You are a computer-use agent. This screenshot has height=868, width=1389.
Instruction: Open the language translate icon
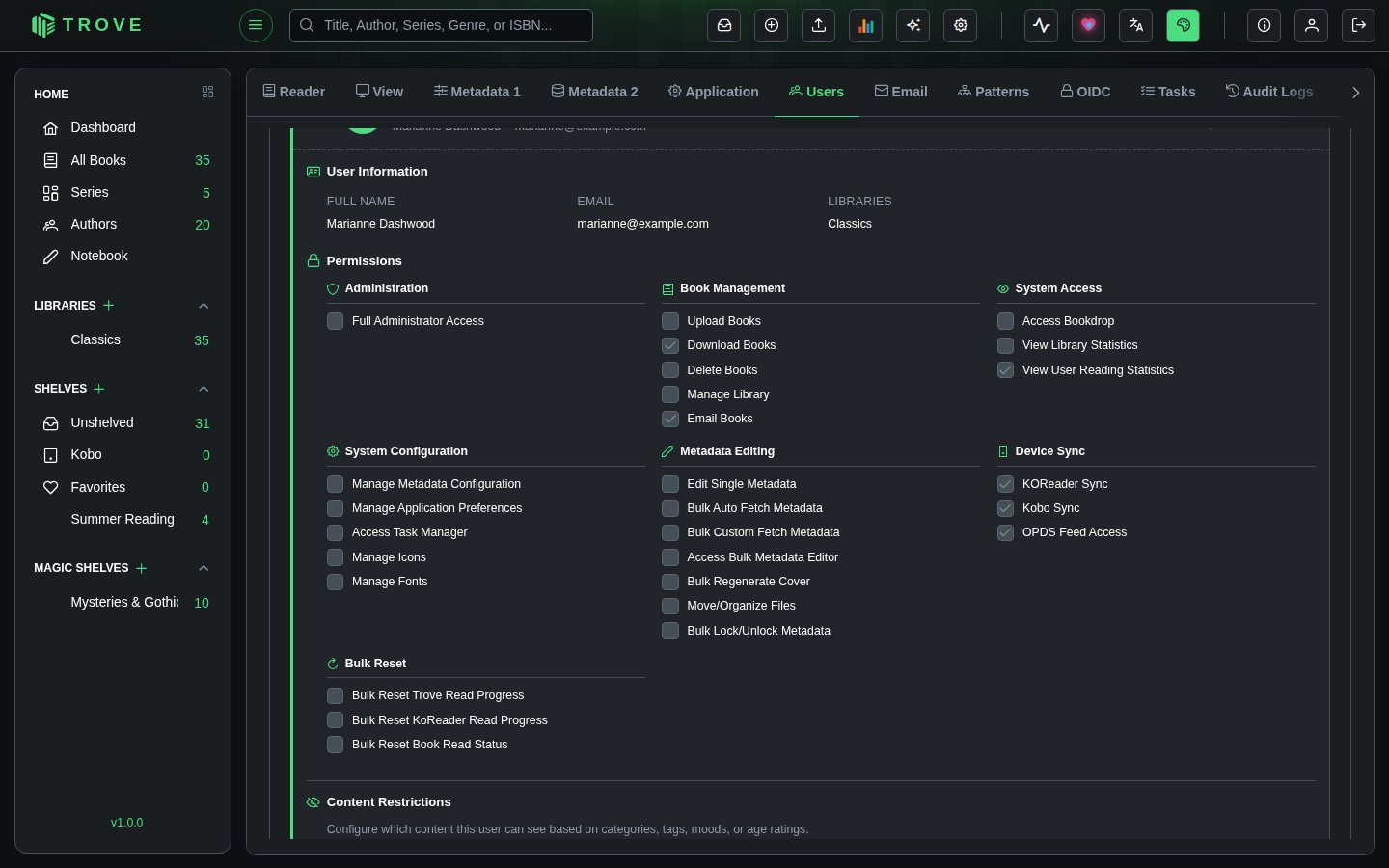[1136, 26]
